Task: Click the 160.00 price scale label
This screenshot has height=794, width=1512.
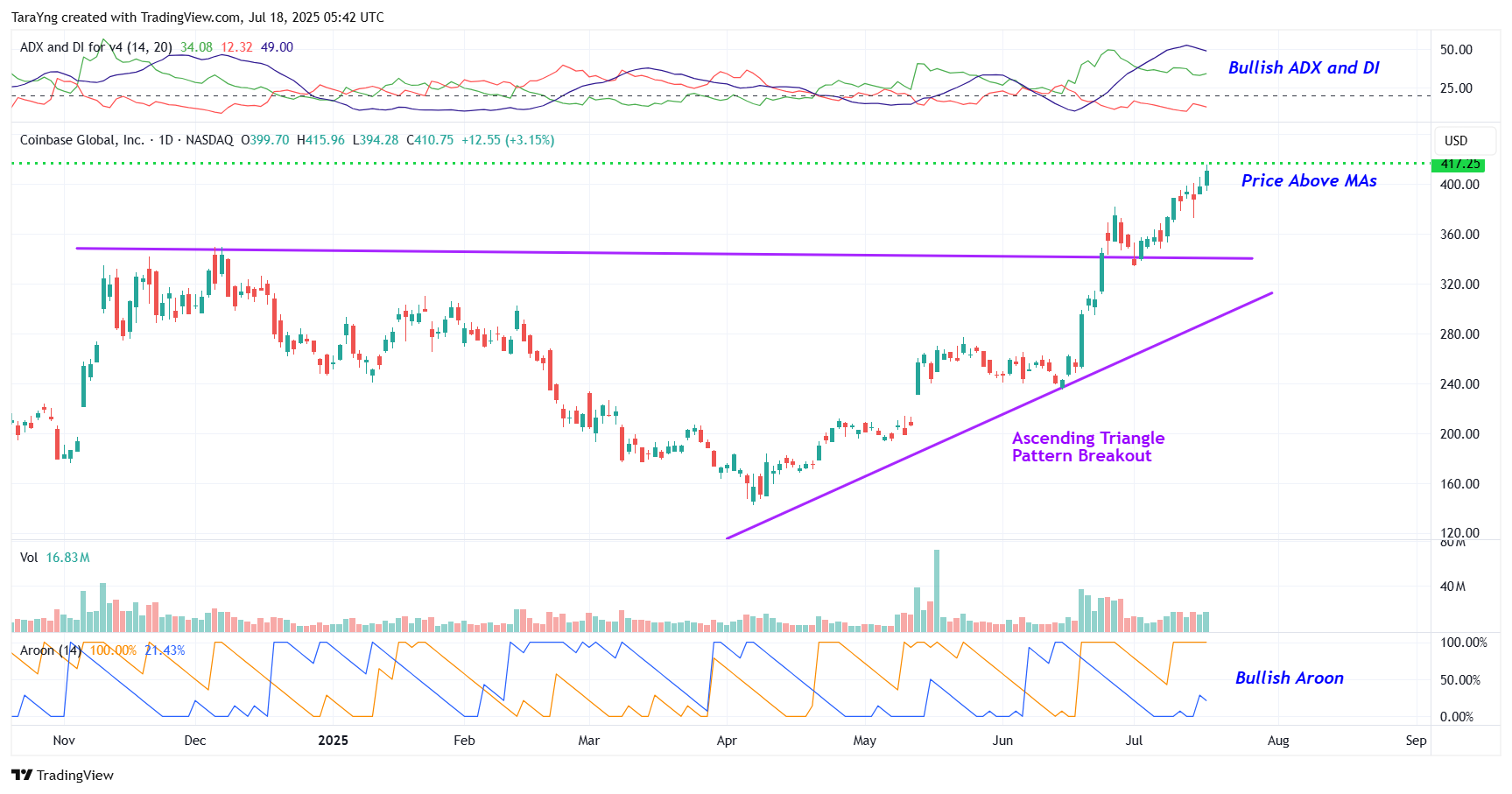Action: click(x=1459, y=484)
